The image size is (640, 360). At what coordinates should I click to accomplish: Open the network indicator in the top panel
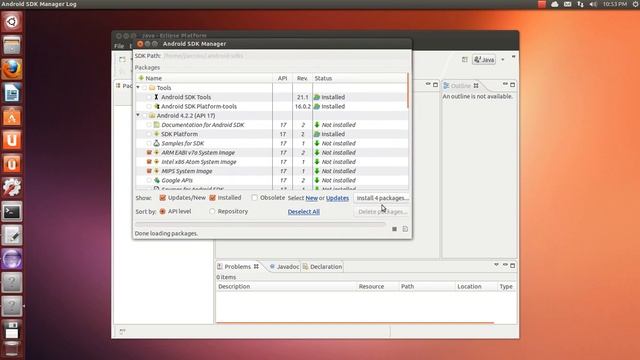pos(580,4)
